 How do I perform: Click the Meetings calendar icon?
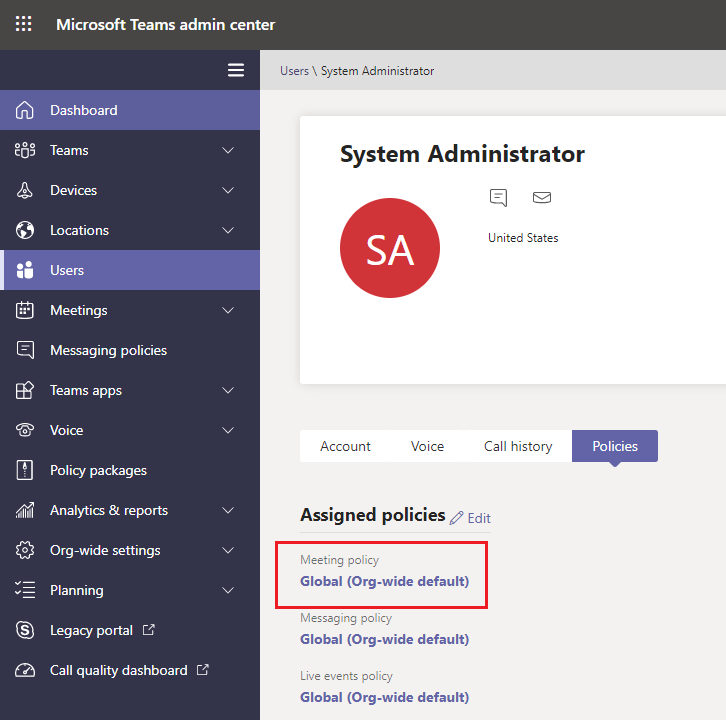pyautogui.click(x=25, y=310)
